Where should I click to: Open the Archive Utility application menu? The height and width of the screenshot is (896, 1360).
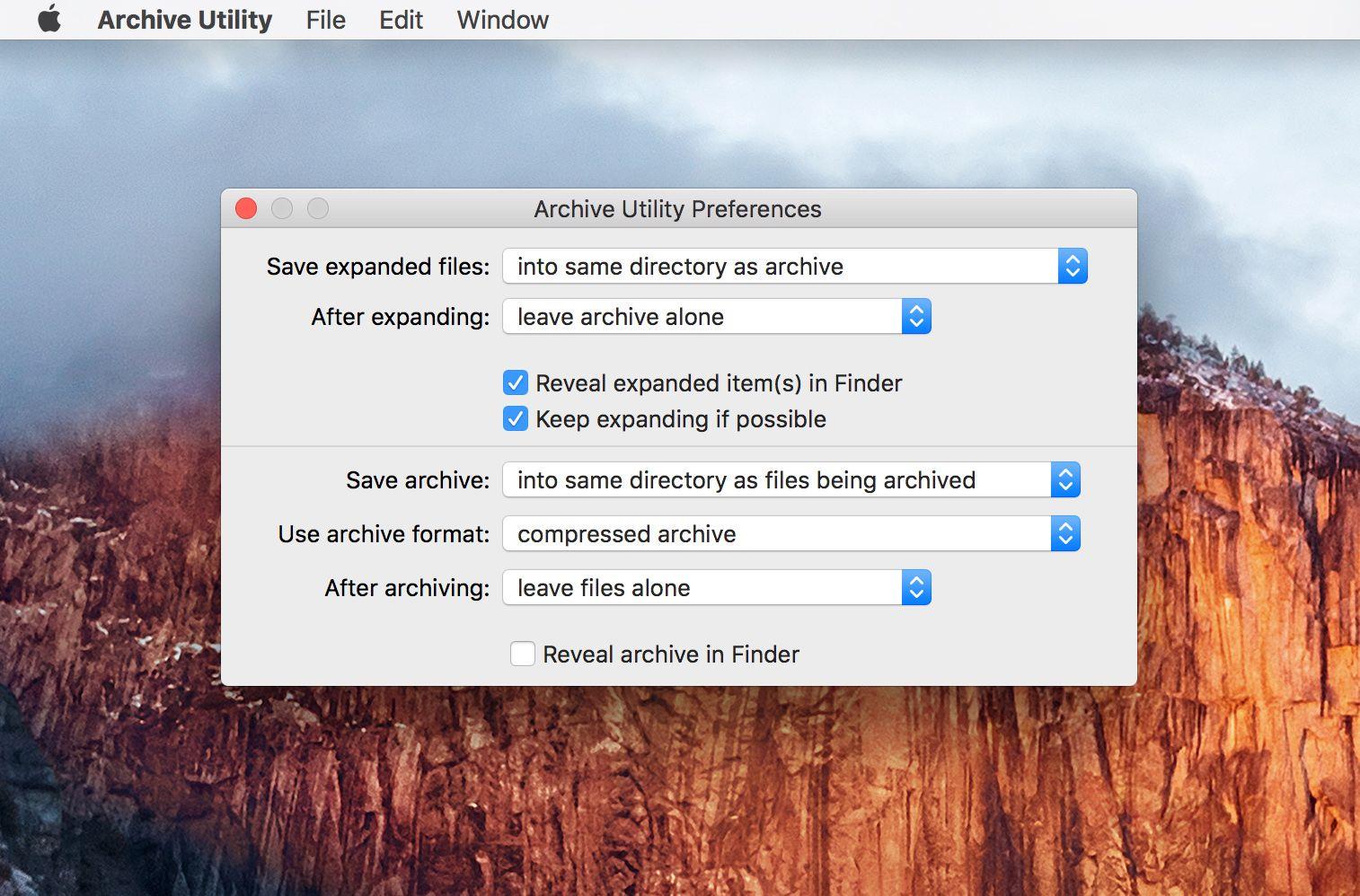[185, 20]
